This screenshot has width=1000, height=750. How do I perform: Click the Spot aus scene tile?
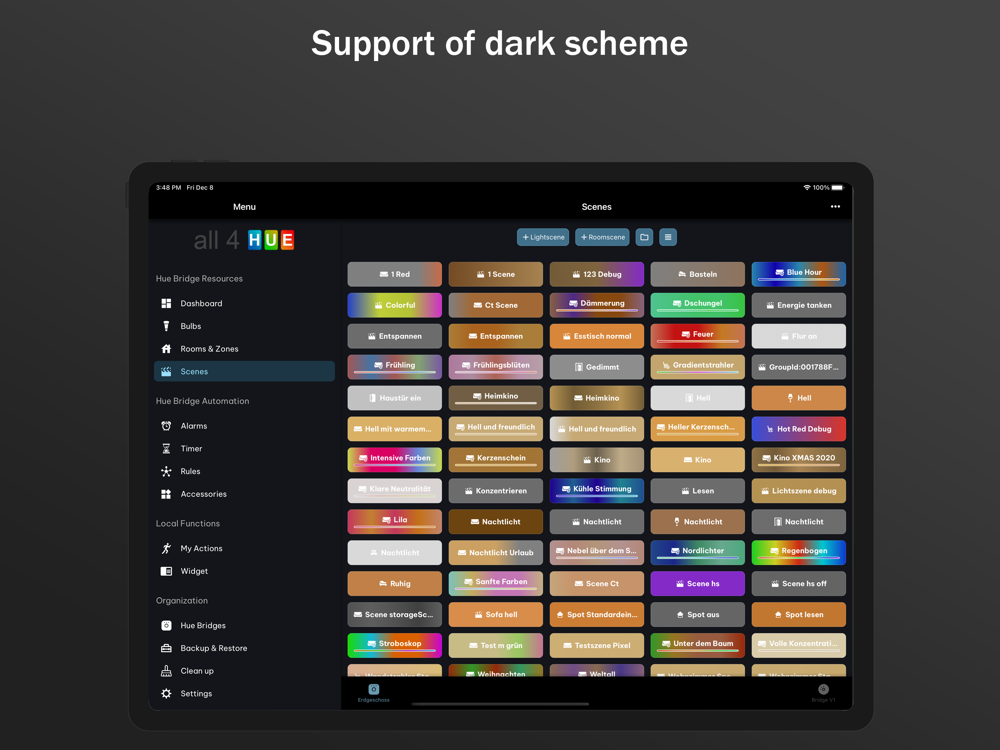coord(698,615)
